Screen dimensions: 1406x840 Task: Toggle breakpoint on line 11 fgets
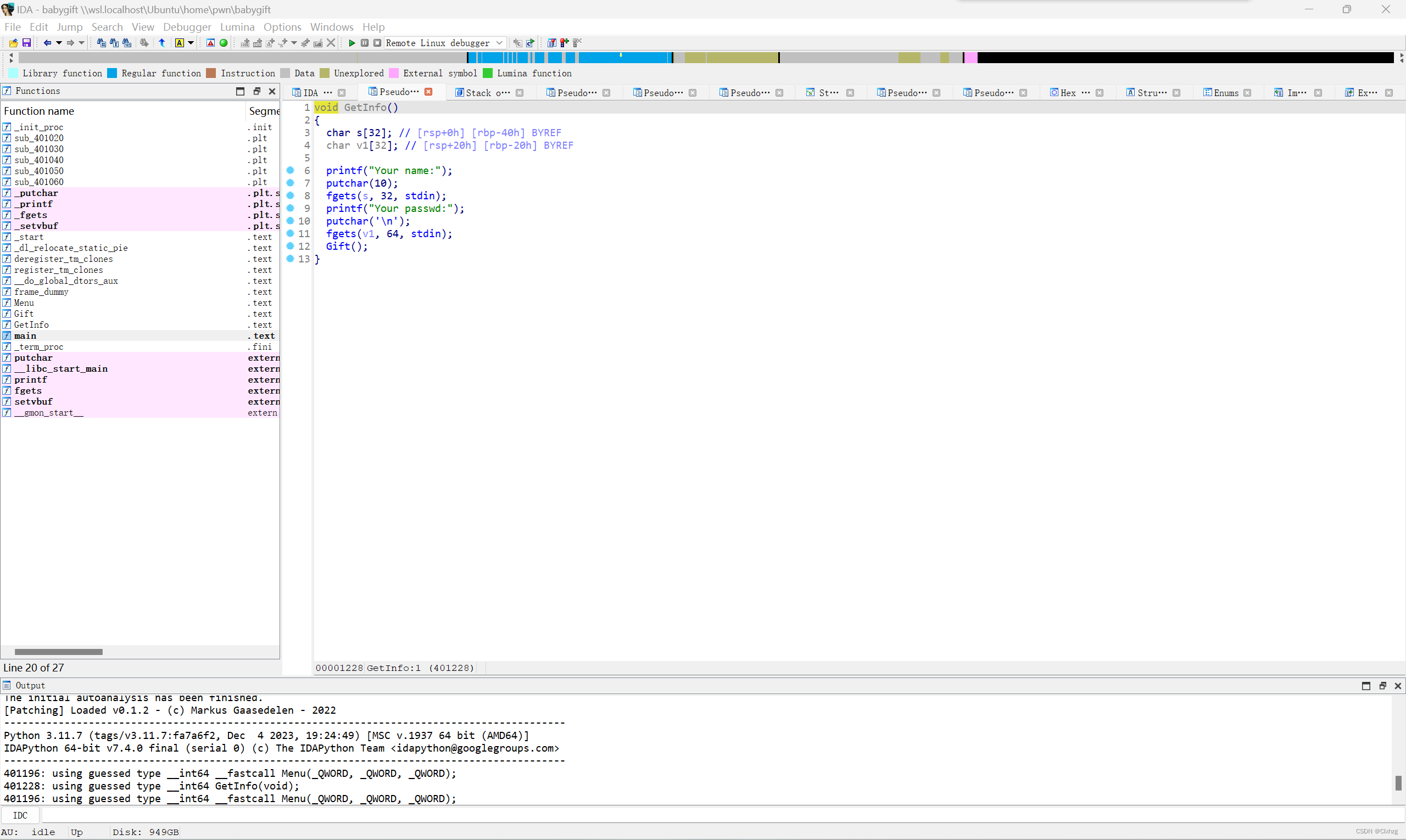[x=291, y=233]
